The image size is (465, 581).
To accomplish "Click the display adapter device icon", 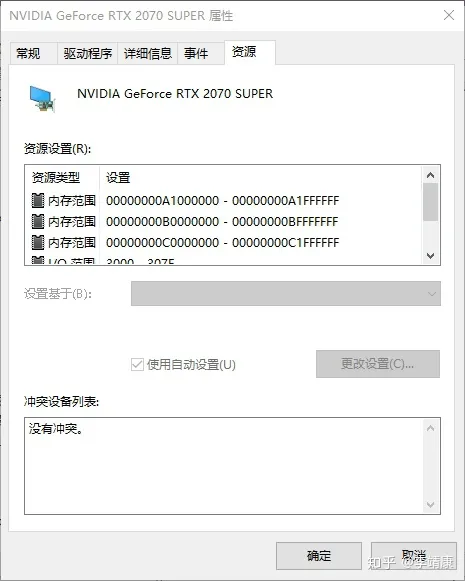I will [42, 98].
